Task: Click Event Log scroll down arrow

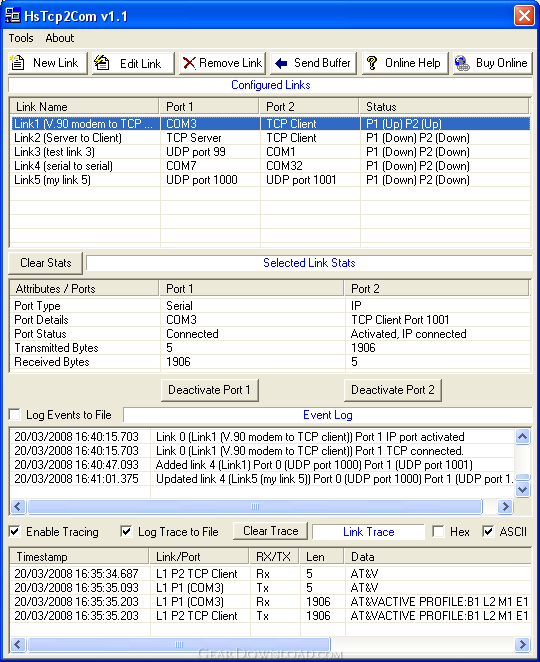Action: click(523, 490)
